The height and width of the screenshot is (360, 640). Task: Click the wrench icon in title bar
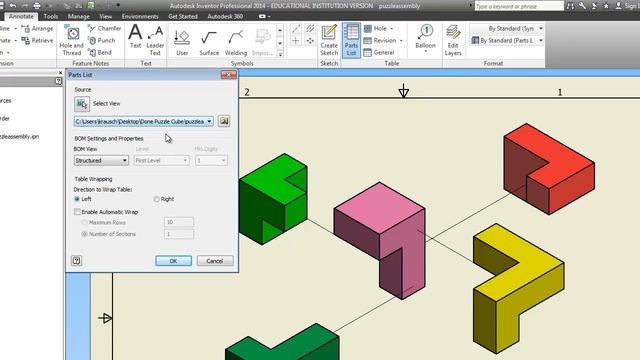pyautogui.click(x=582, y=6)
